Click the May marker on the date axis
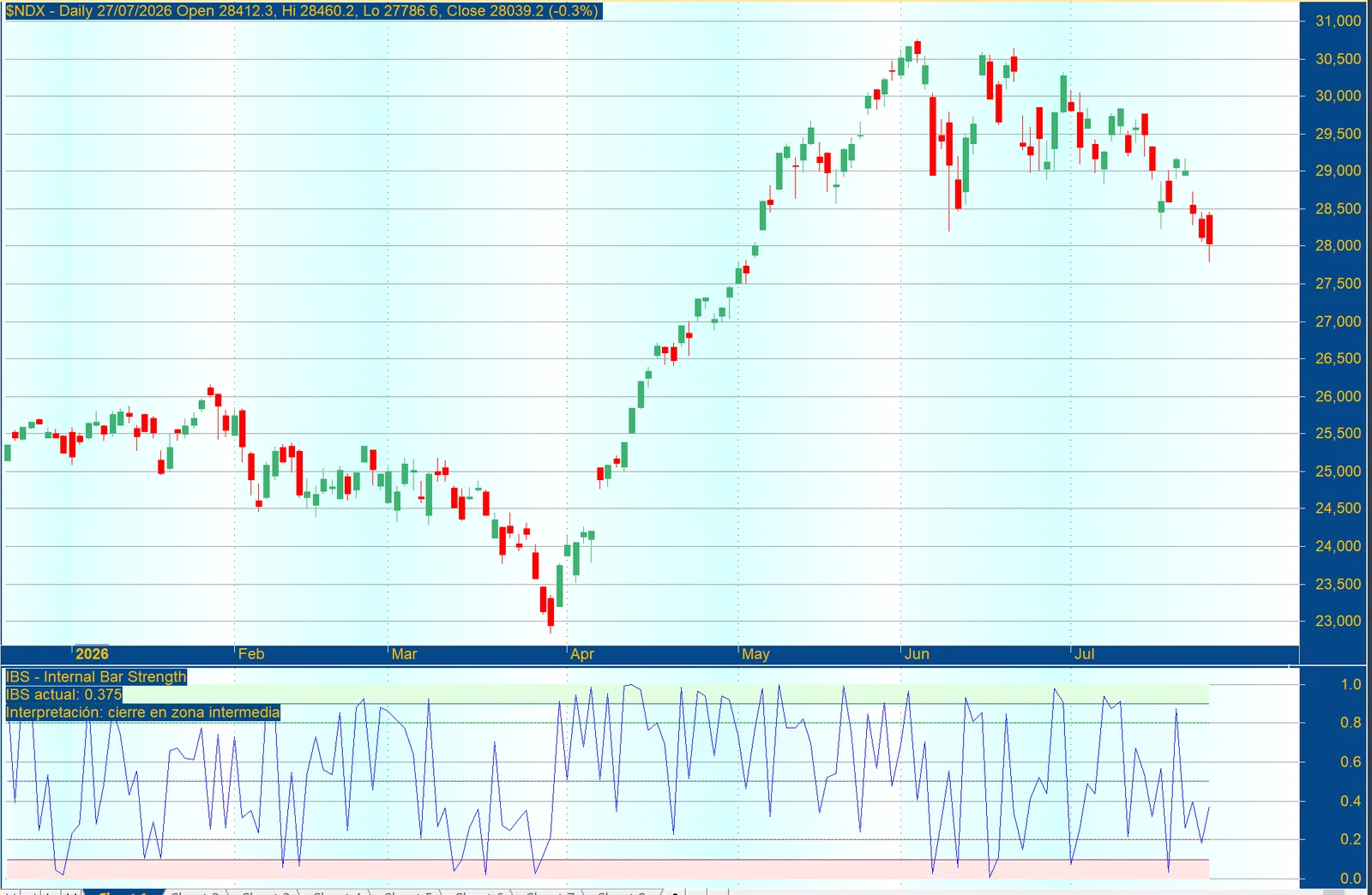Image resolution: width=1372 pixels, height=895 pixels. 755,653
